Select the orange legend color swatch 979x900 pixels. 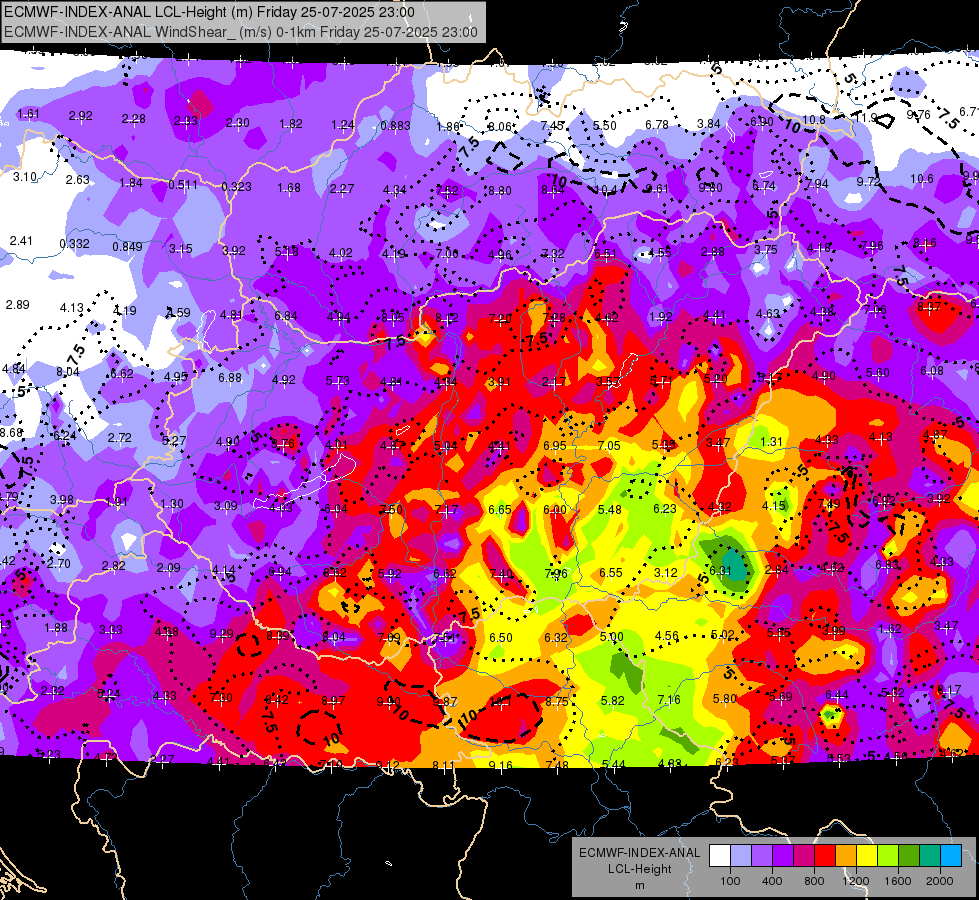[846, 856]
